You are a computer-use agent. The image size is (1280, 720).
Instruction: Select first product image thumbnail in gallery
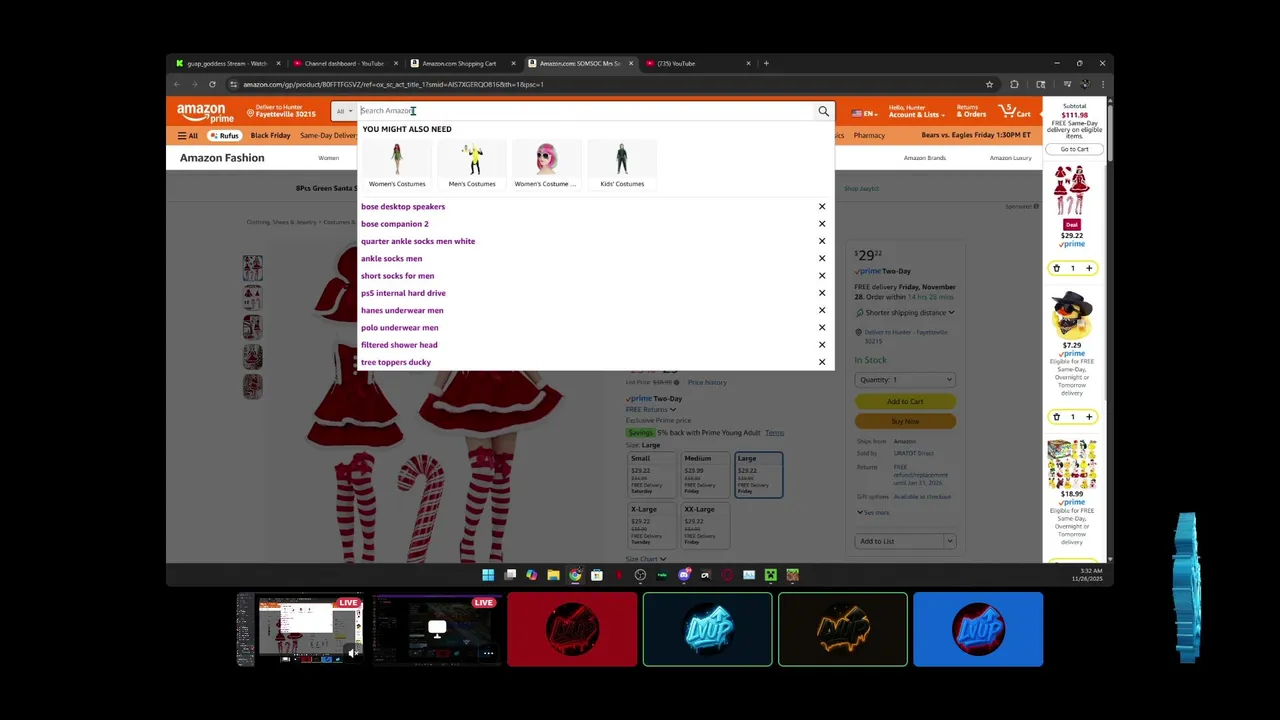pos(252,267)
